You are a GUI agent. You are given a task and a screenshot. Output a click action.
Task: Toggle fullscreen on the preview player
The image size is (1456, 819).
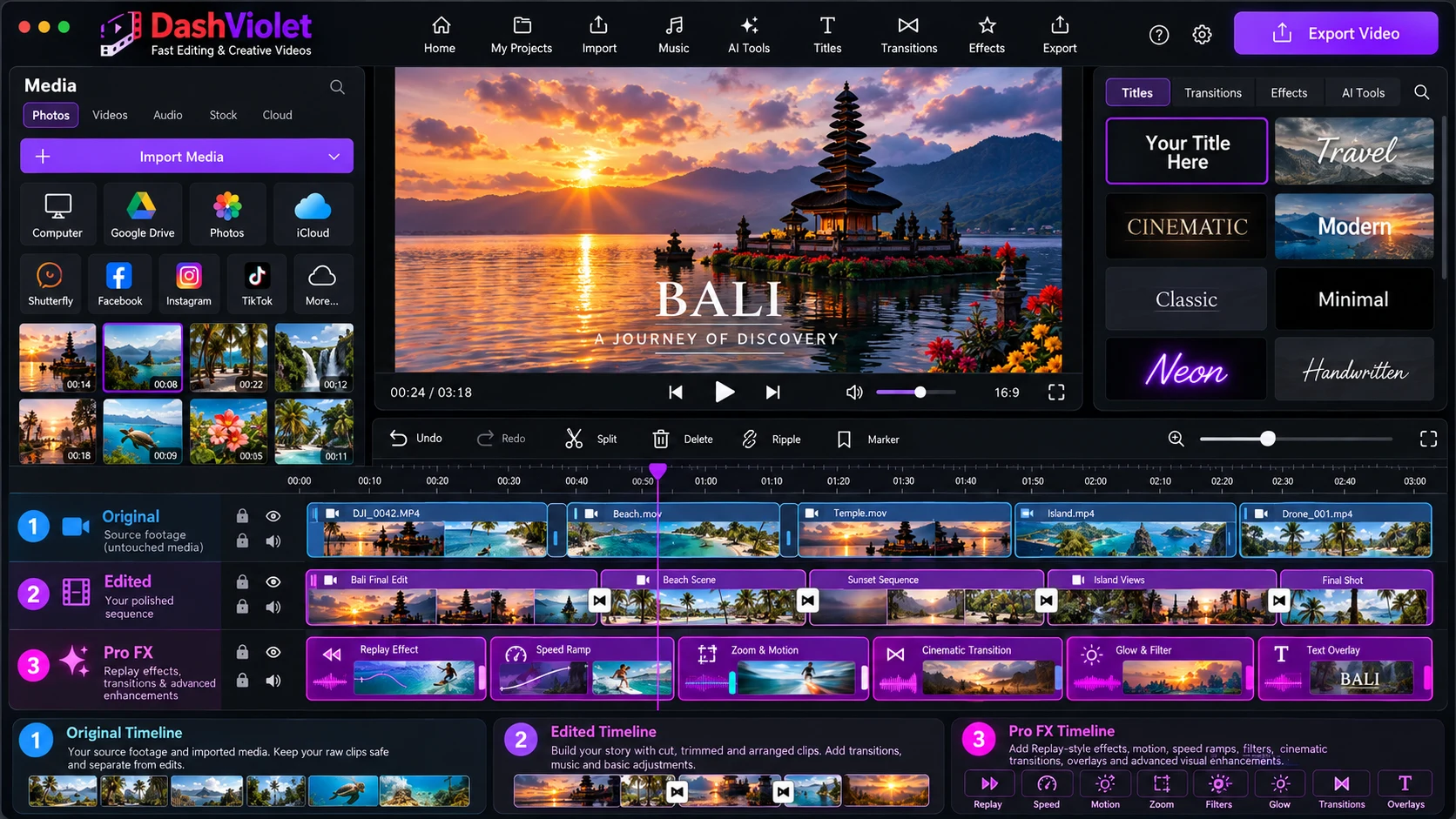[x=1056, y=393]
